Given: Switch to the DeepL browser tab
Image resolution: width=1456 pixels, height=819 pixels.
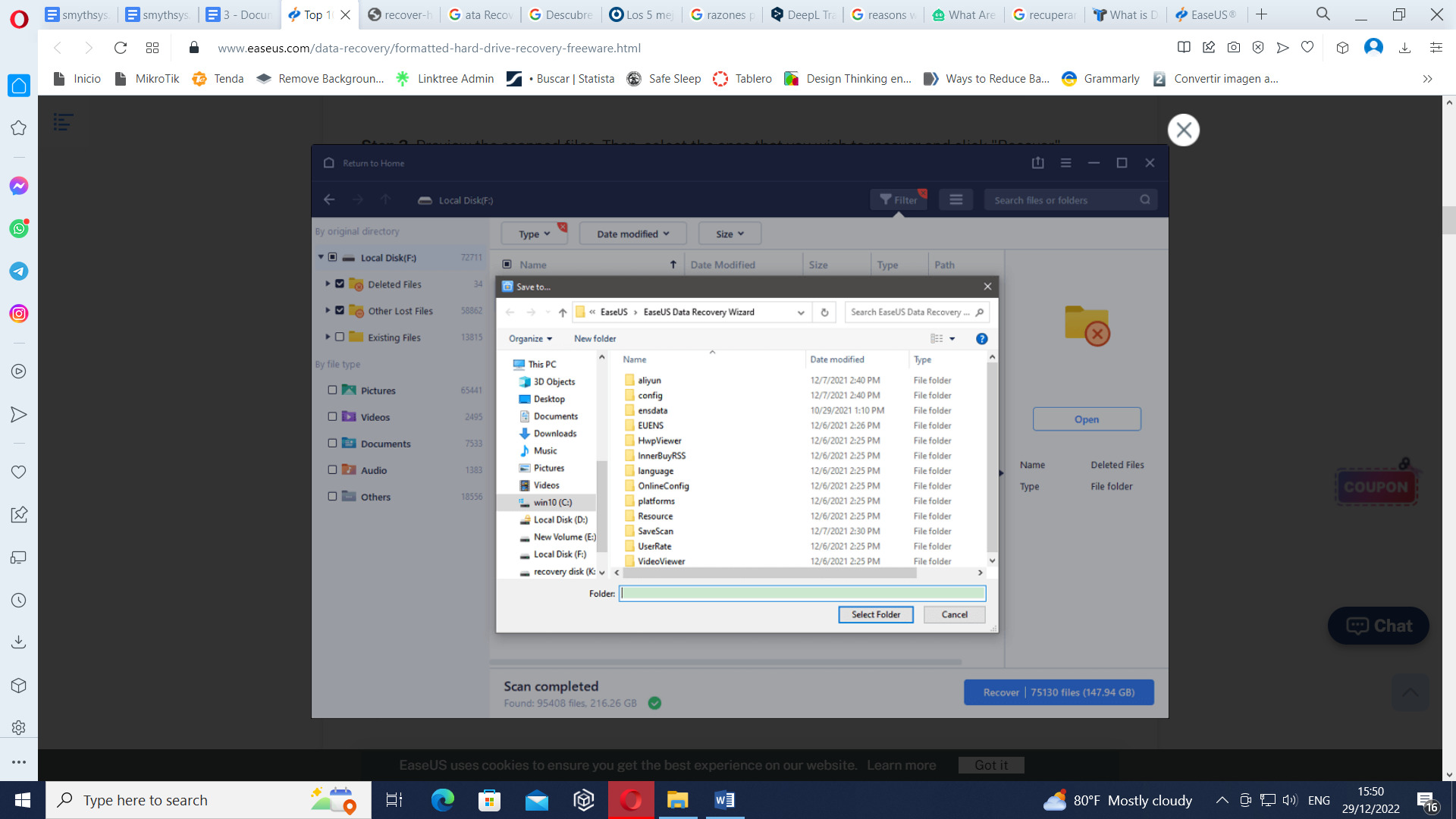Looking at the screenshot, I should point(803,14).
